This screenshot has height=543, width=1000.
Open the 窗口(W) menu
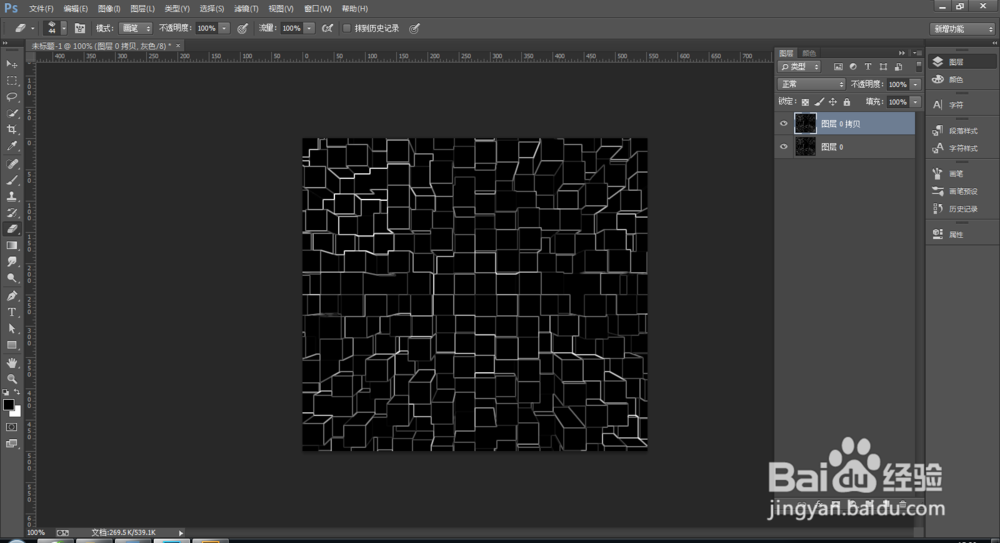(318, 8)
